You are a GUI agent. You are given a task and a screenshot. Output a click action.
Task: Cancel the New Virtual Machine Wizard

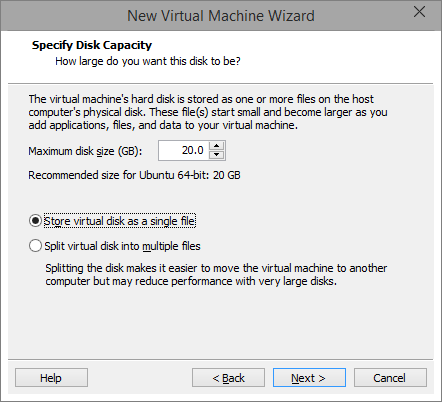point(390,378)
